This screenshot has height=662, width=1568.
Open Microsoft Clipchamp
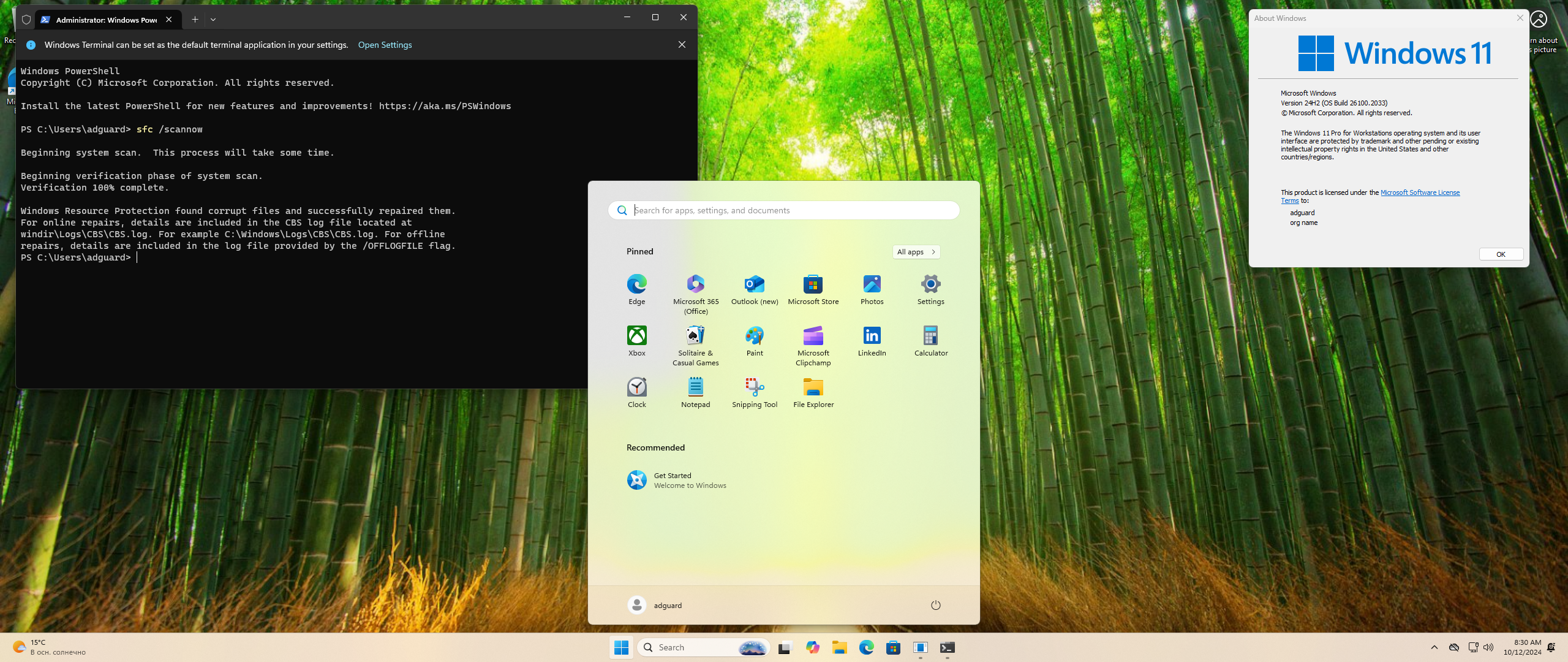(x=813, y=346)
